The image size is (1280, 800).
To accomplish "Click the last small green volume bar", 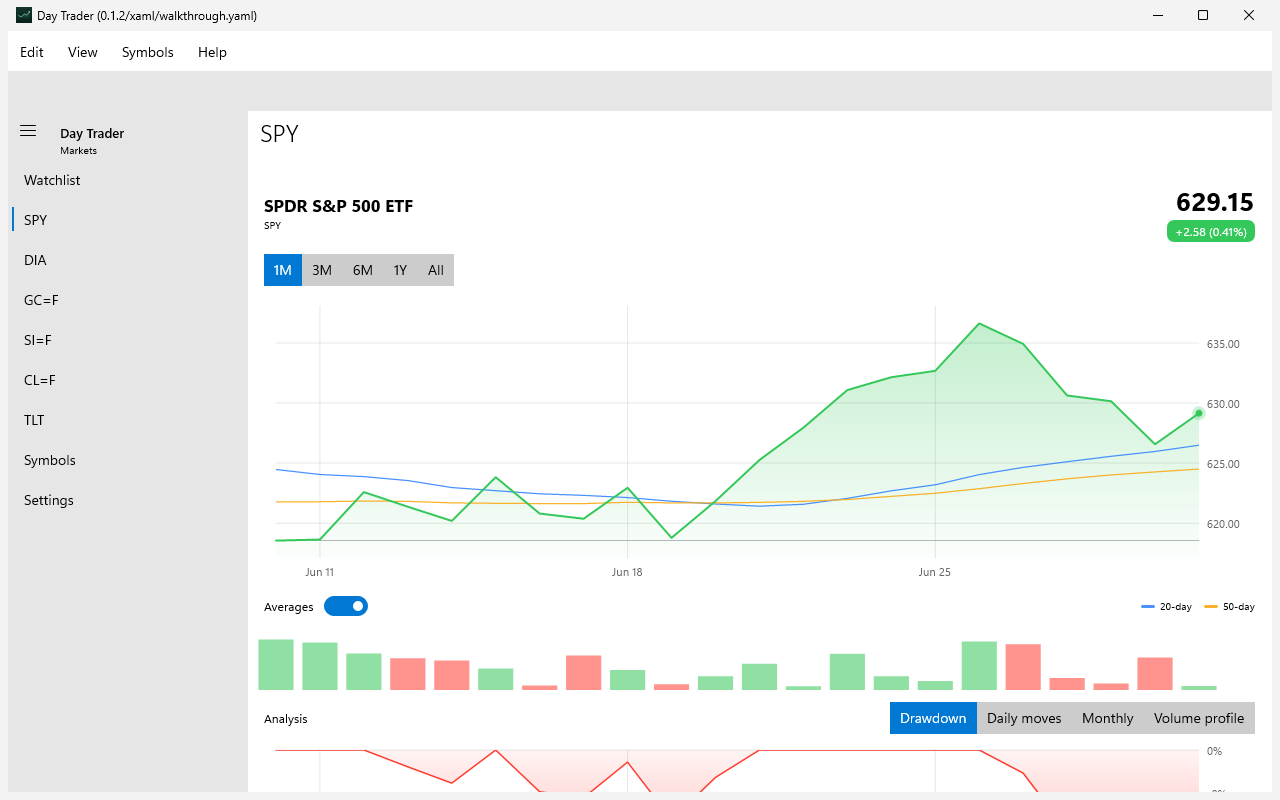I will click(x=1199, y=687).
